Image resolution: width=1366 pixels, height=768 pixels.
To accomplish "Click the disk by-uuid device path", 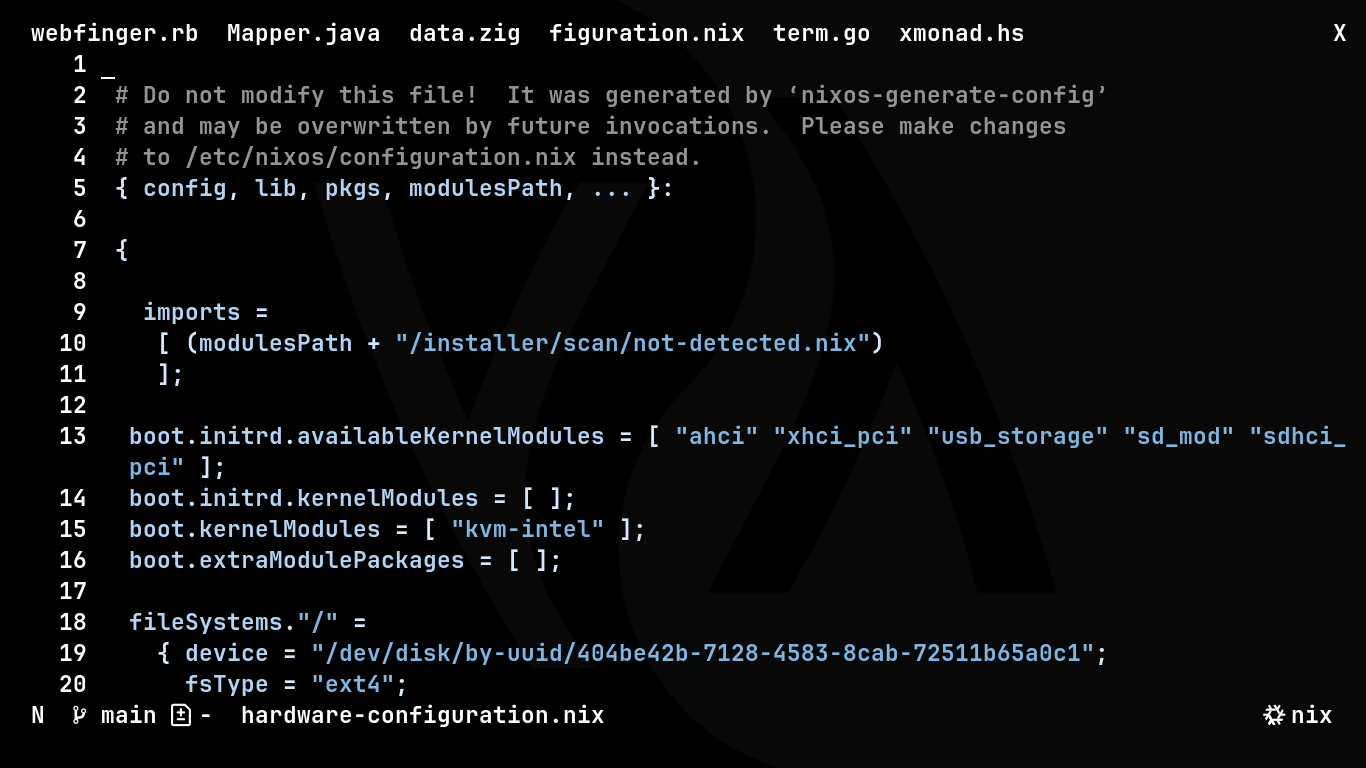I will 702,653.
